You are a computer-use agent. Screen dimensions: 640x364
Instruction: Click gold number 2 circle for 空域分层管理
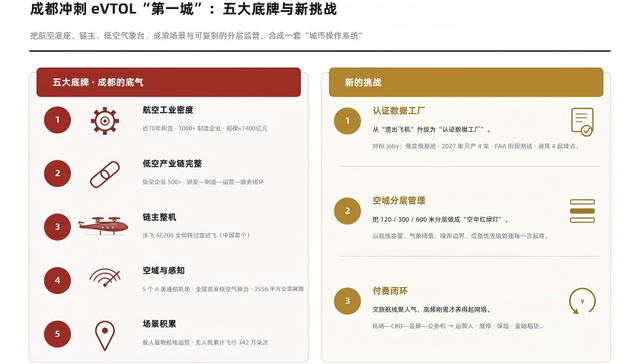tap(347, 211)
